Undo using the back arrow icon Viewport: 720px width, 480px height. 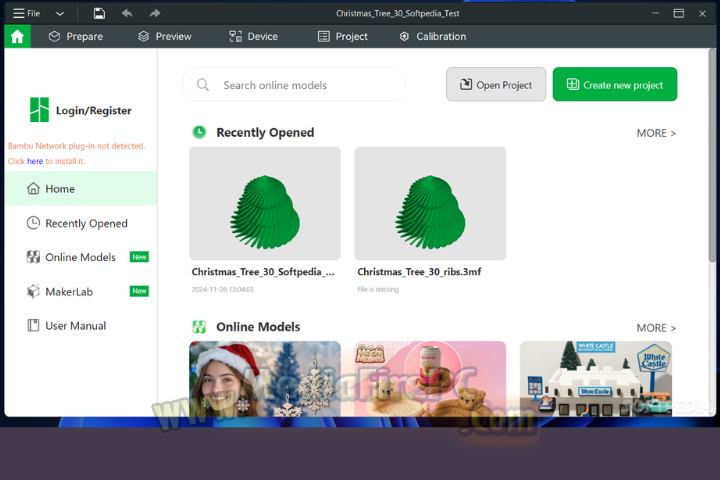pos(127,13)
